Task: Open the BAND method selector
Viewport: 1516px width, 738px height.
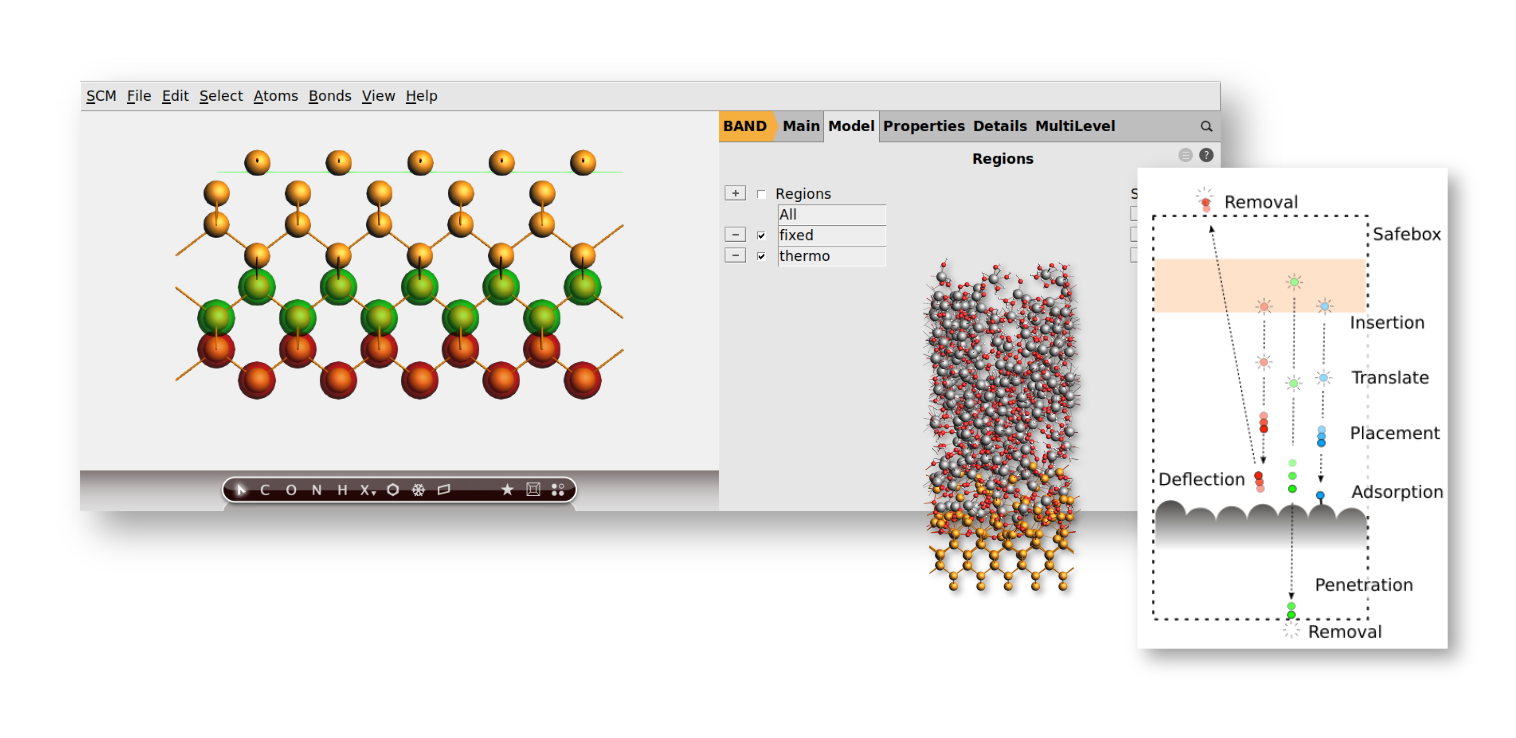Action: click(746, 126)
